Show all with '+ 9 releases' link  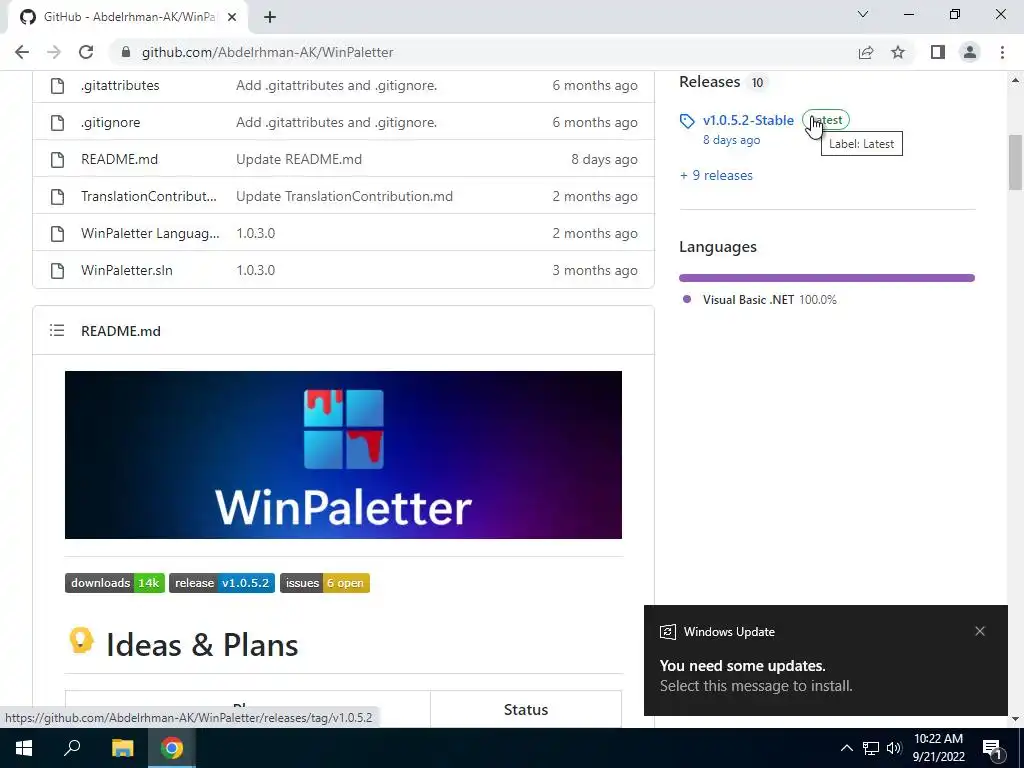pos(716,176)
